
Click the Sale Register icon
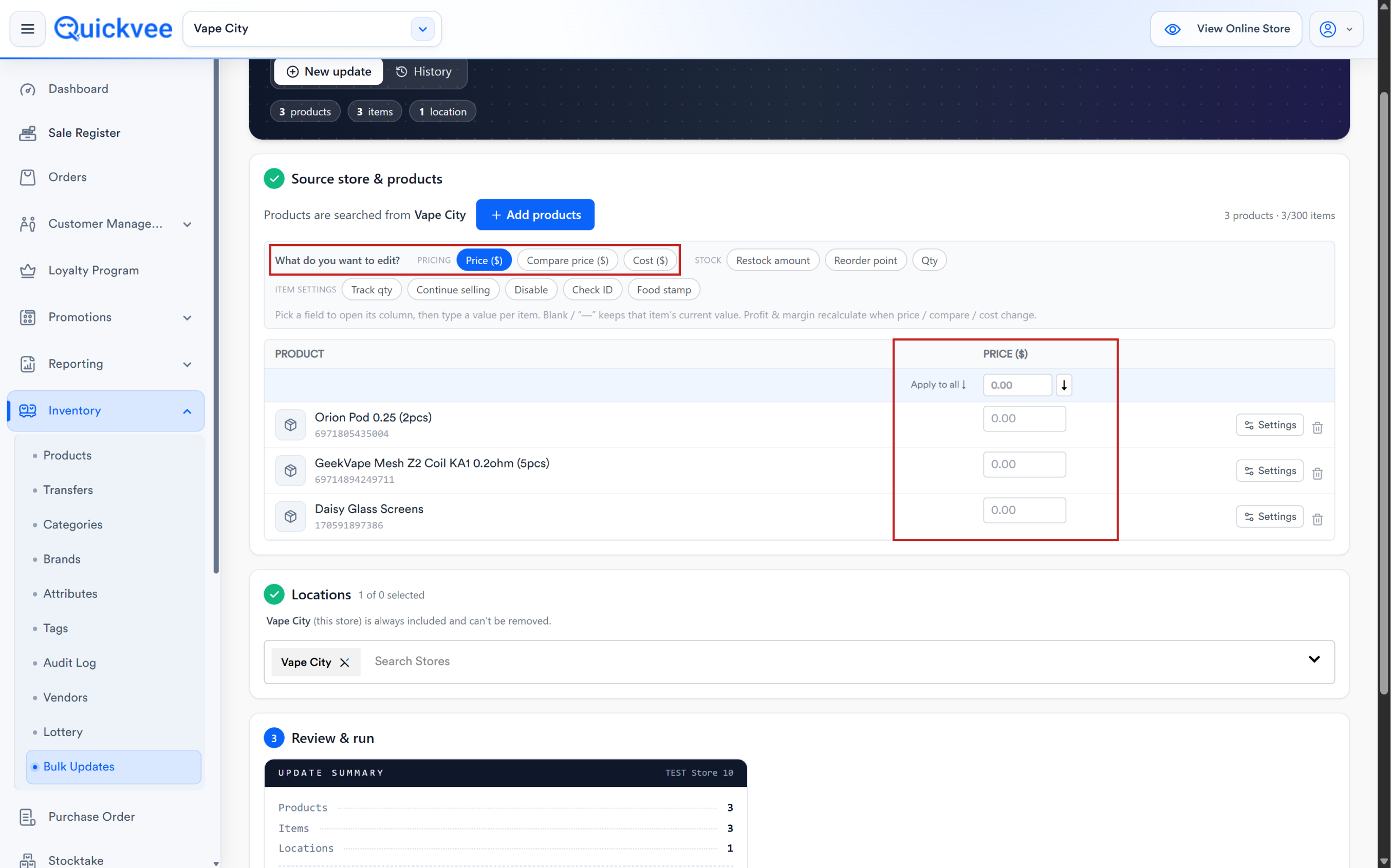coord(28,133)
